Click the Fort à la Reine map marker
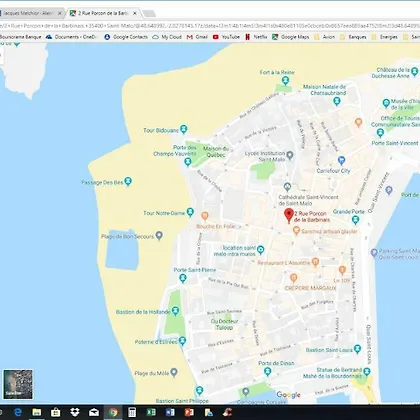Screen dimensions: 420x420 [x=285, y=80]
